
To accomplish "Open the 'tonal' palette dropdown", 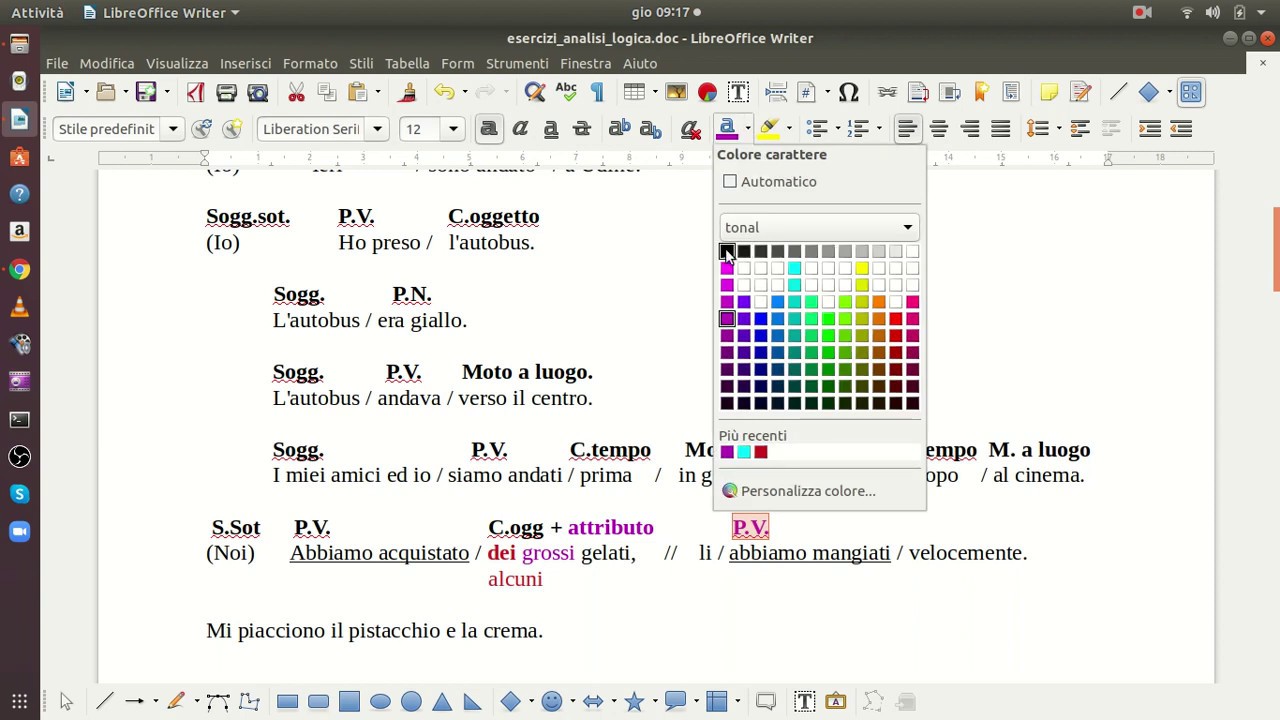I will [819, 227].
